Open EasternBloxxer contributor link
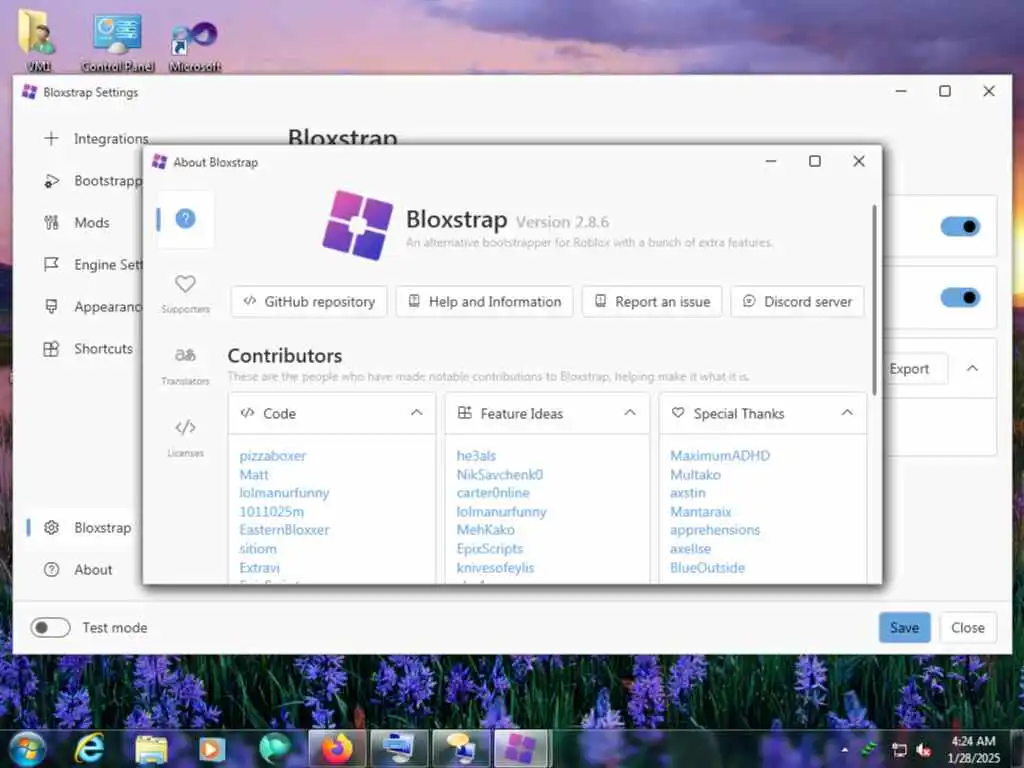The height and width of the screenshot is (768, 1024). point(284,530)
